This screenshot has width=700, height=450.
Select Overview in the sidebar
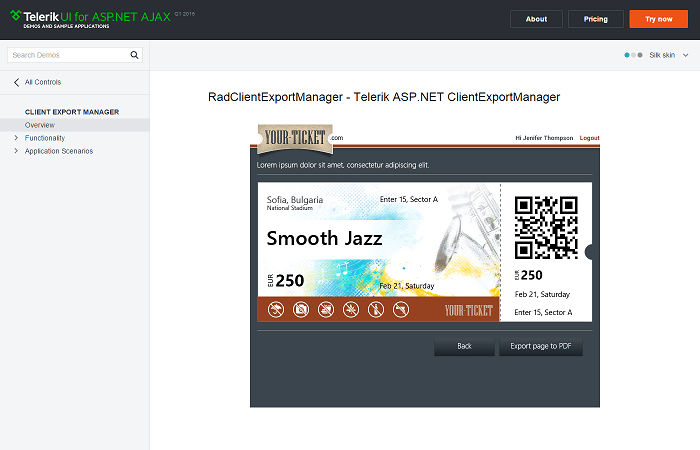[40, 125]
